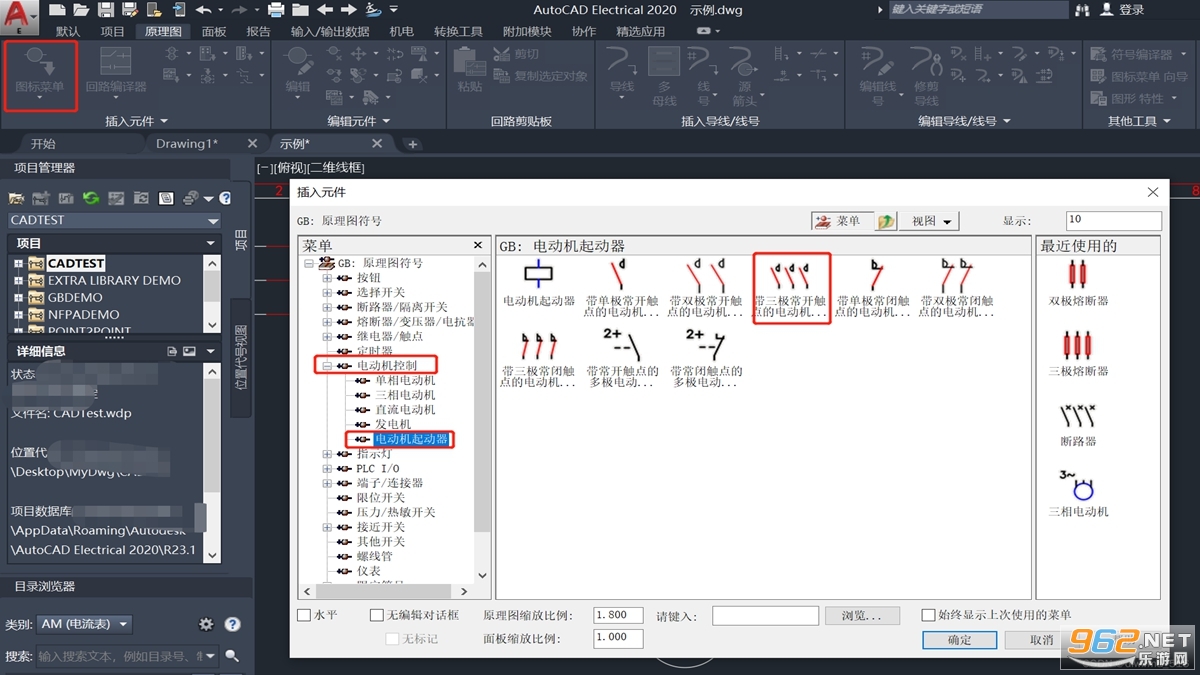Open the 视图 views dropdown
1200x675 pixels.
click(x=929, y=221)
